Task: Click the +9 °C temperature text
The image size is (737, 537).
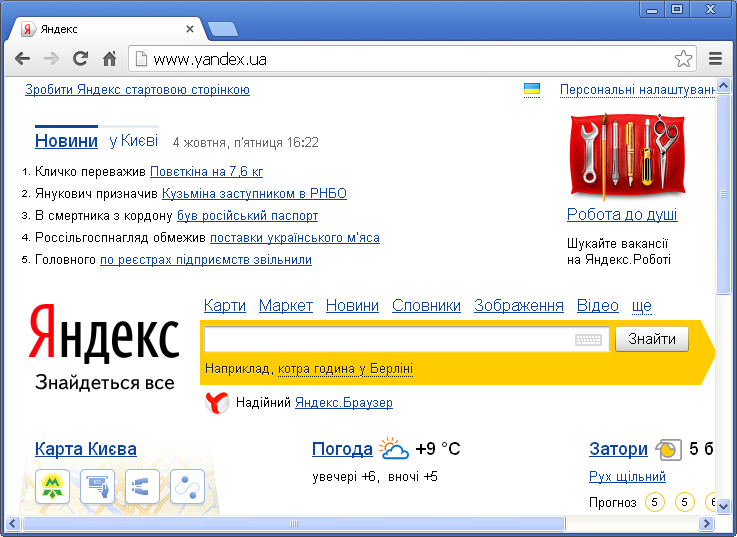Action: pyautogui.click(x=438, y=449)
